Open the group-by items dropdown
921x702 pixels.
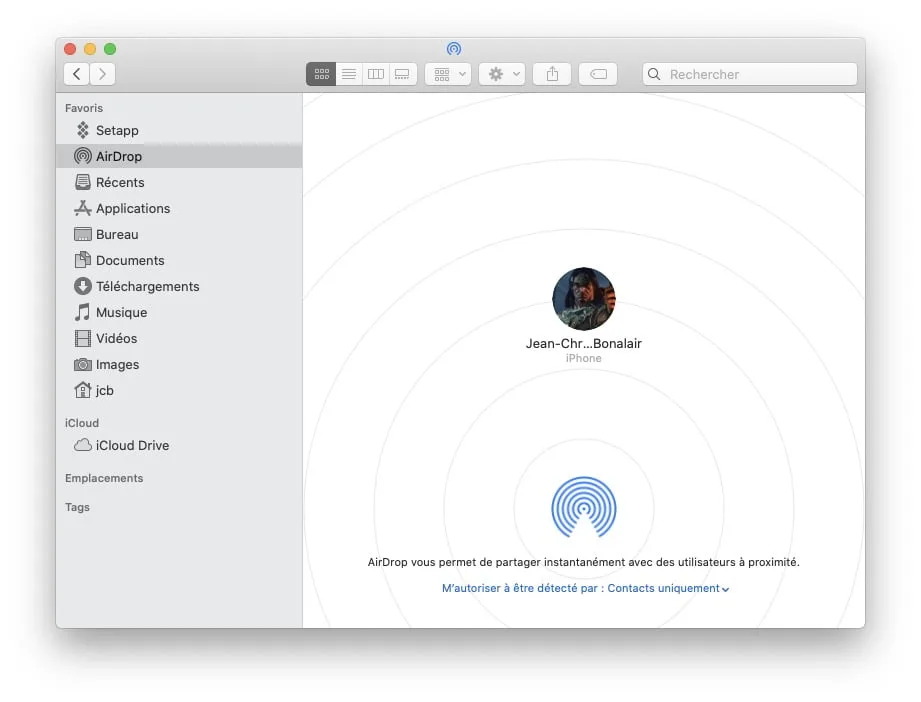(448, 74)
